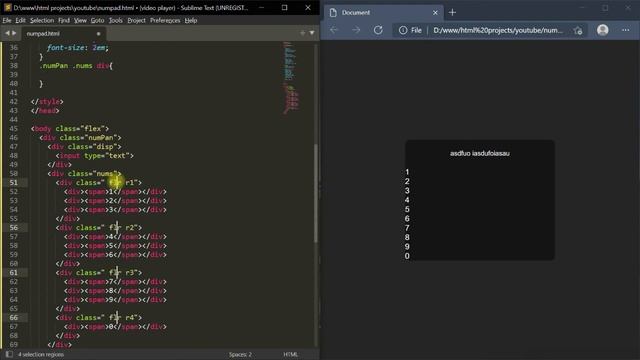The width and height of the screenshot is (640, 360).
Task: Click the 4 selection regions status text
Action: (x=41, y=354)
